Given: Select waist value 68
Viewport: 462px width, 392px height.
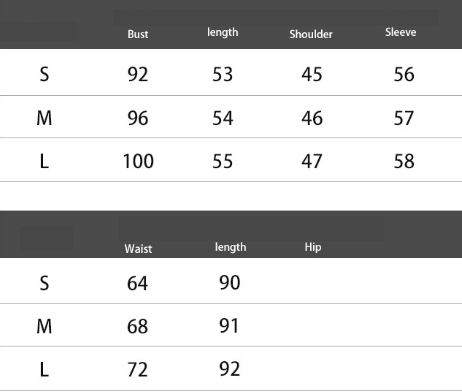Looking at the screenshot, I should pos(137,326).
